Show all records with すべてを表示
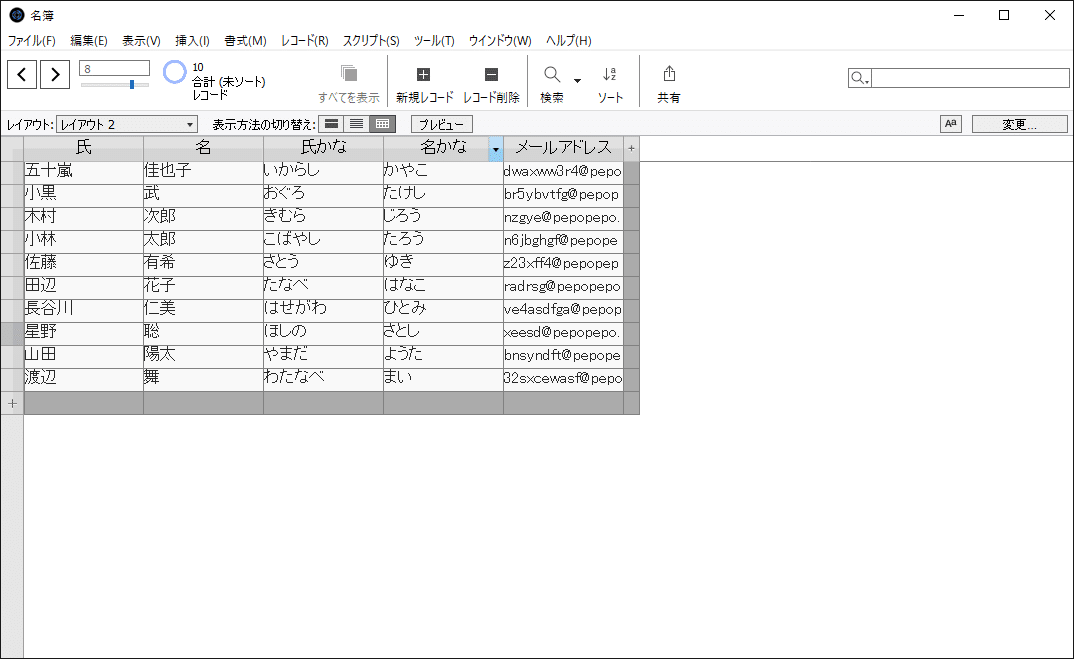 [x=350, y=80]
